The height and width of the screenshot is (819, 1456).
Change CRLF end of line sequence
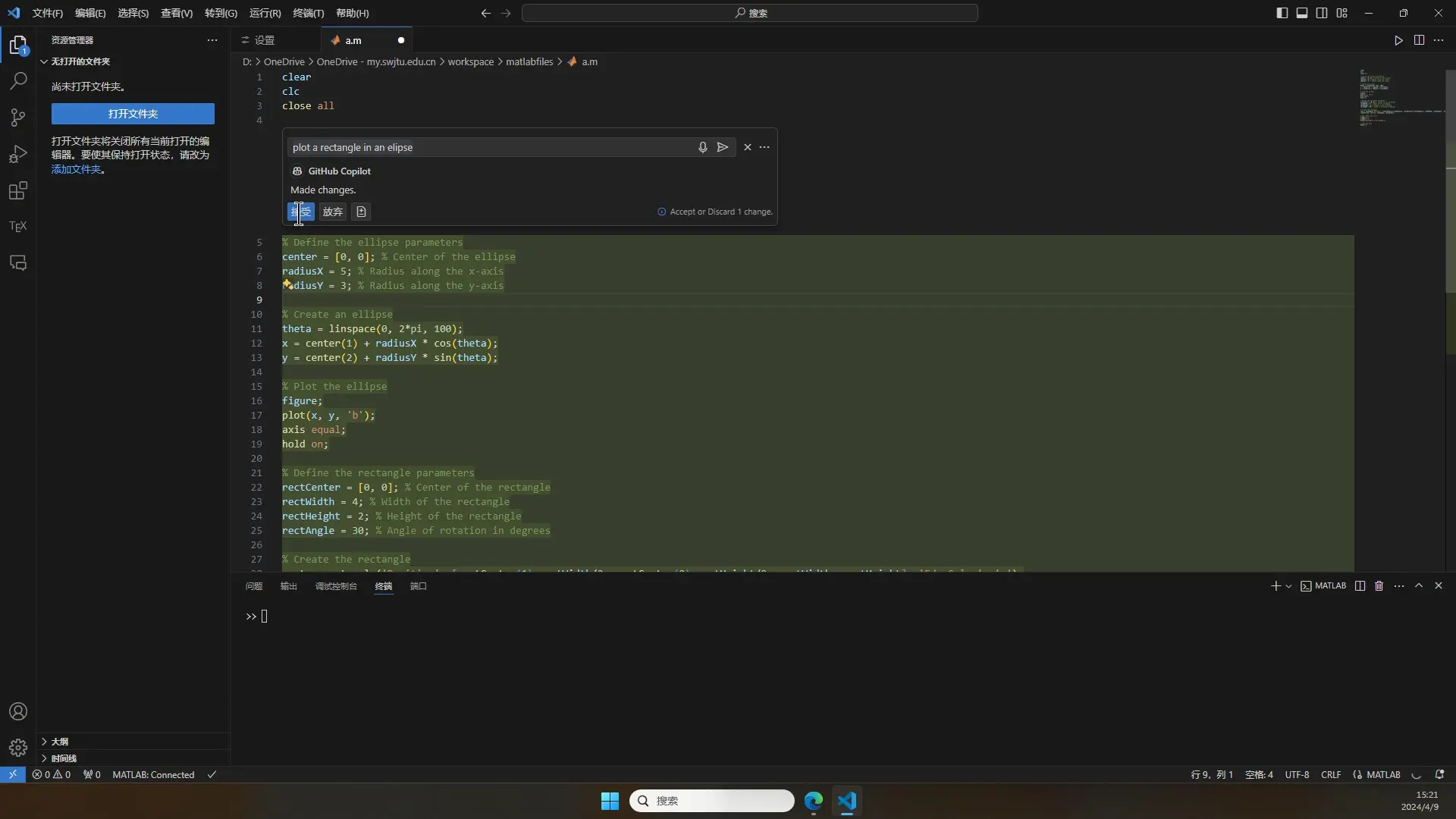(x=1331, y=774)
